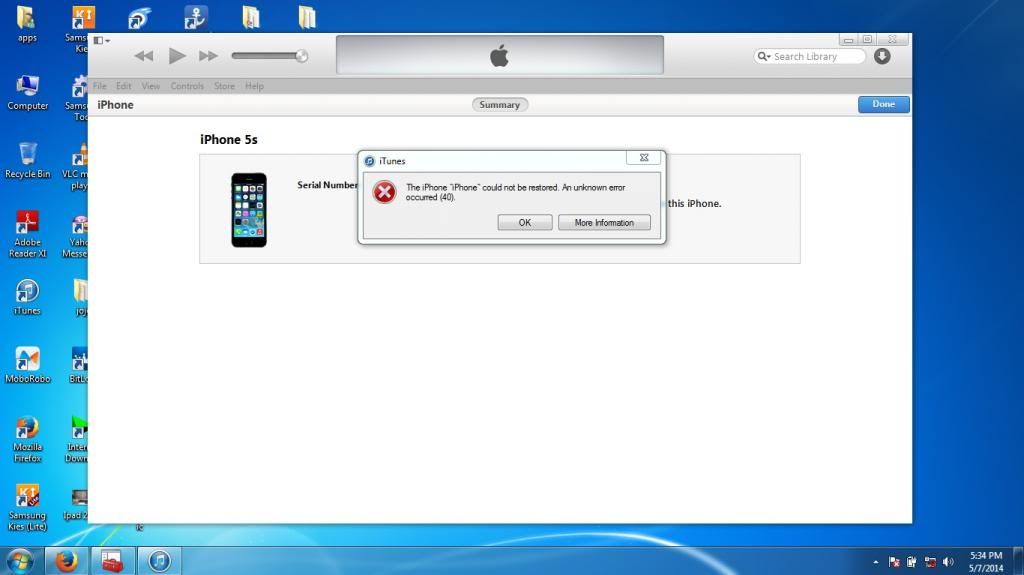Open the File menu
The image size is (1024, 575).
[99, 86]
